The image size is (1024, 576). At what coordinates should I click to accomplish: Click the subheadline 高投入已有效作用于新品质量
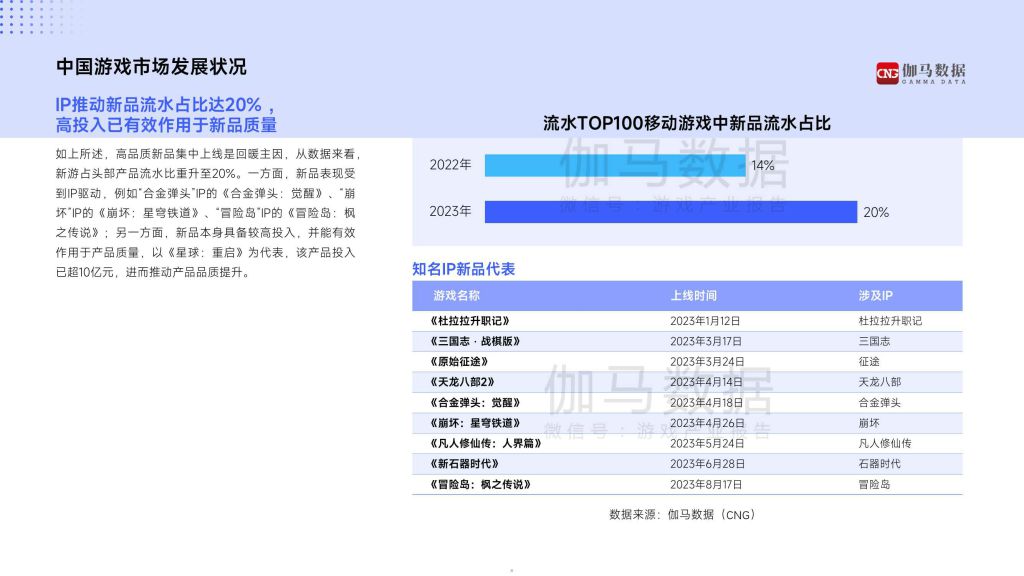click(167, 125)
